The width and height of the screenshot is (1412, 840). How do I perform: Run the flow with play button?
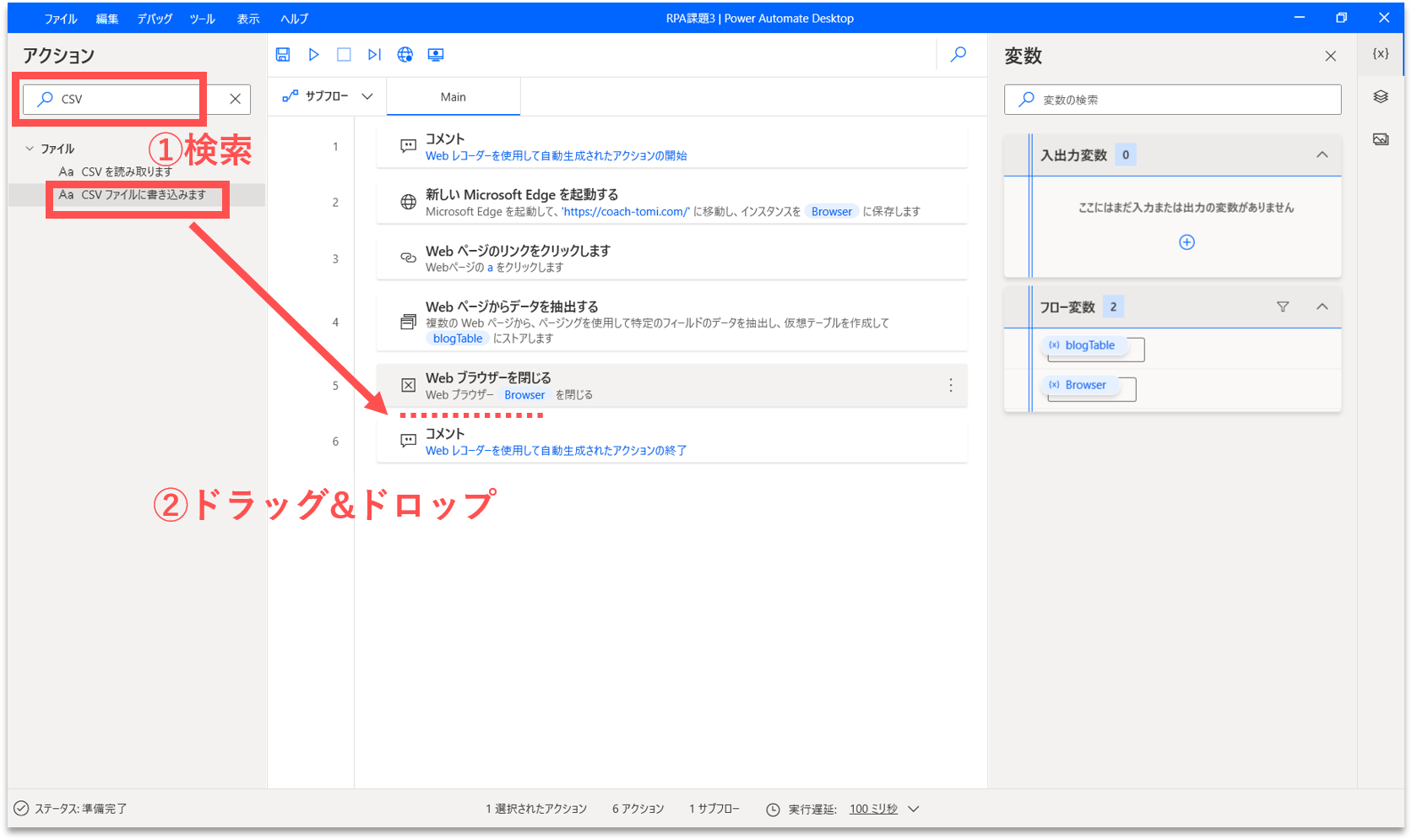point(313,55)
